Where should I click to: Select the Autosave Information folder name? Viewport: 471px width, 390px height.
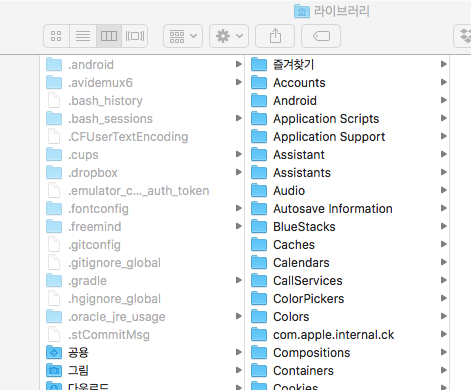(x=333, y=209)
